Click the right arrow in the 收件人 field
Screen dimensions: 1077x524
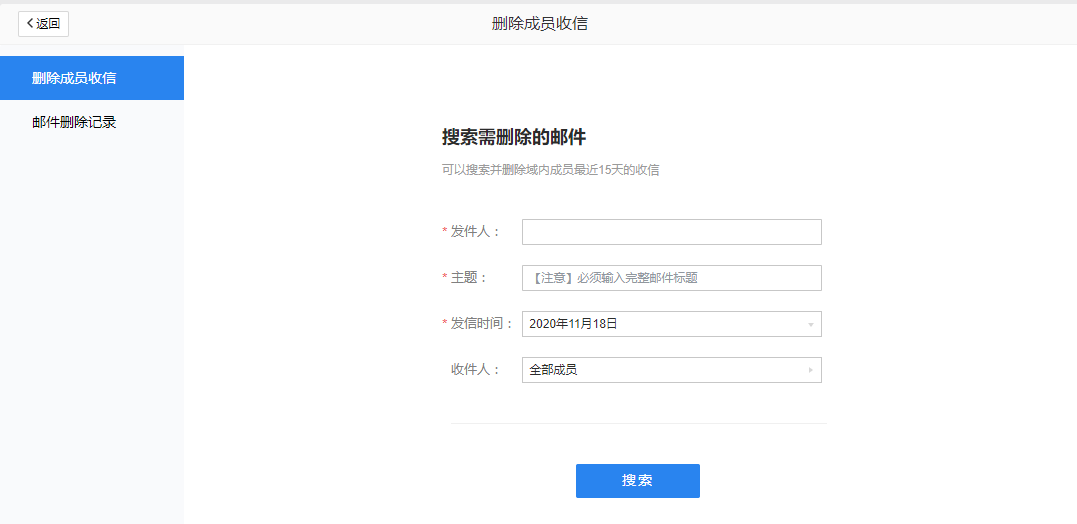(x=810, y=371)
